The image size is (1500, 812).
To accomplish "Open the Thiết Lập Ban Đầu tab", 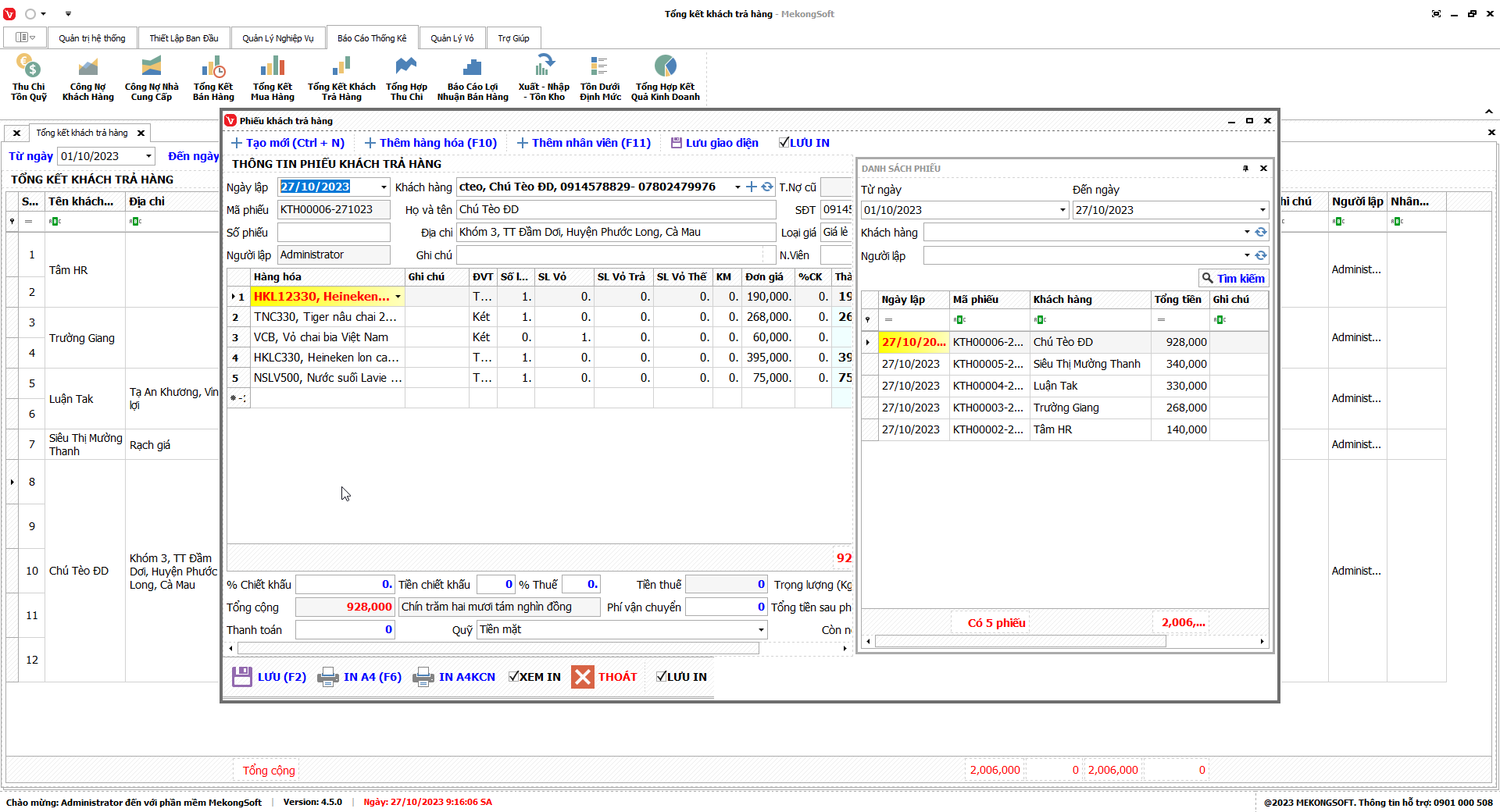I will (x=184, y=38).
